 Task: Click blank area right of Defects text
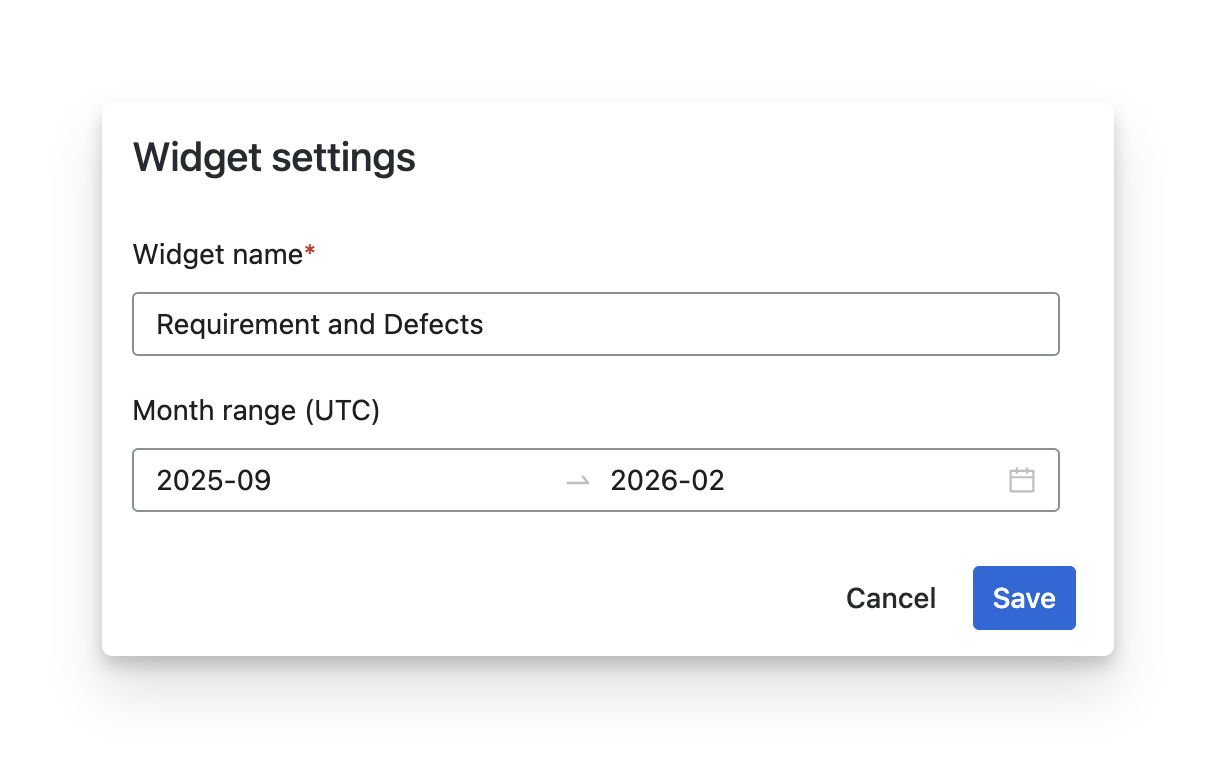click(x=760, y=324)
